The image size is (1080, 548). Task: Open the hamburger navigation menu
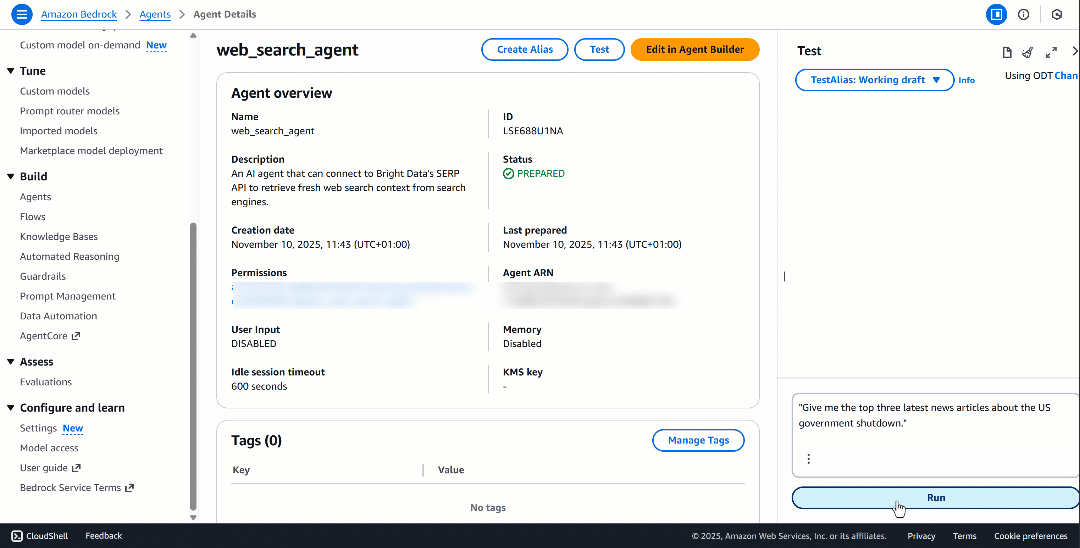(21, 14)
